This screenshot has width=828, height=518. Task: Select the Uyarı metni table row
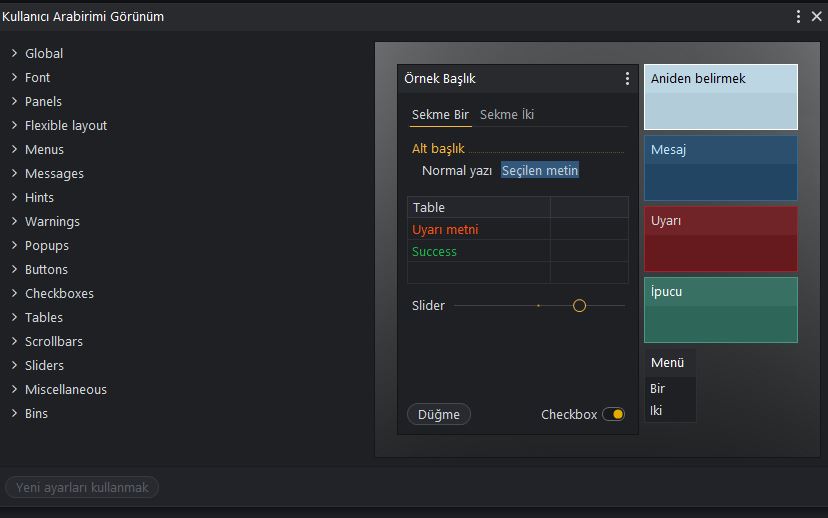point(518,230)
